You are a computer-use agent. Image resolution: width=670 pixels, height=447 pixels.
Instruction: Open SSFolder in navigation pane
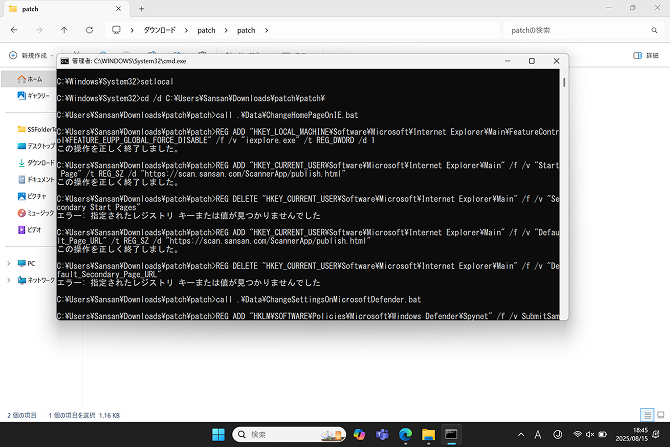point(36,129)
